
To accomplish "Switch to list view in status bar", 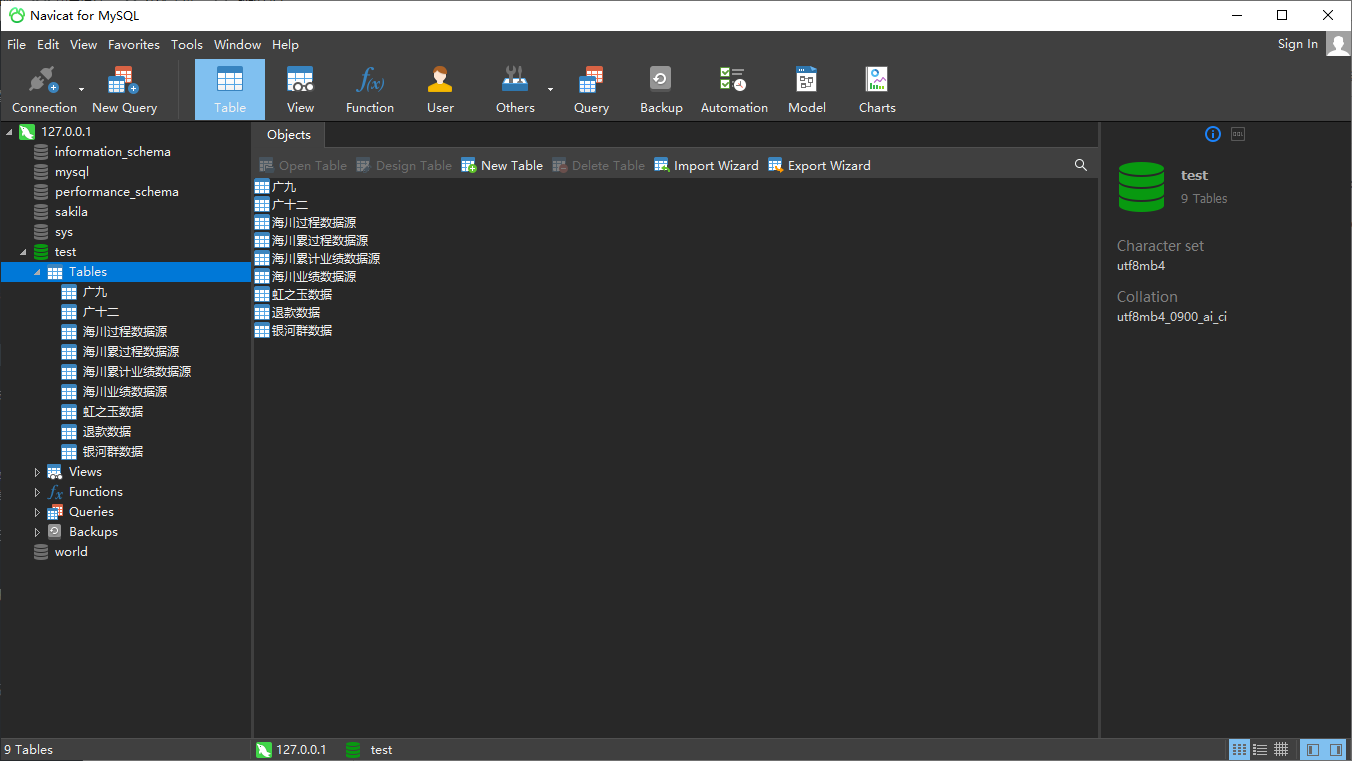I will point(1239,750).
